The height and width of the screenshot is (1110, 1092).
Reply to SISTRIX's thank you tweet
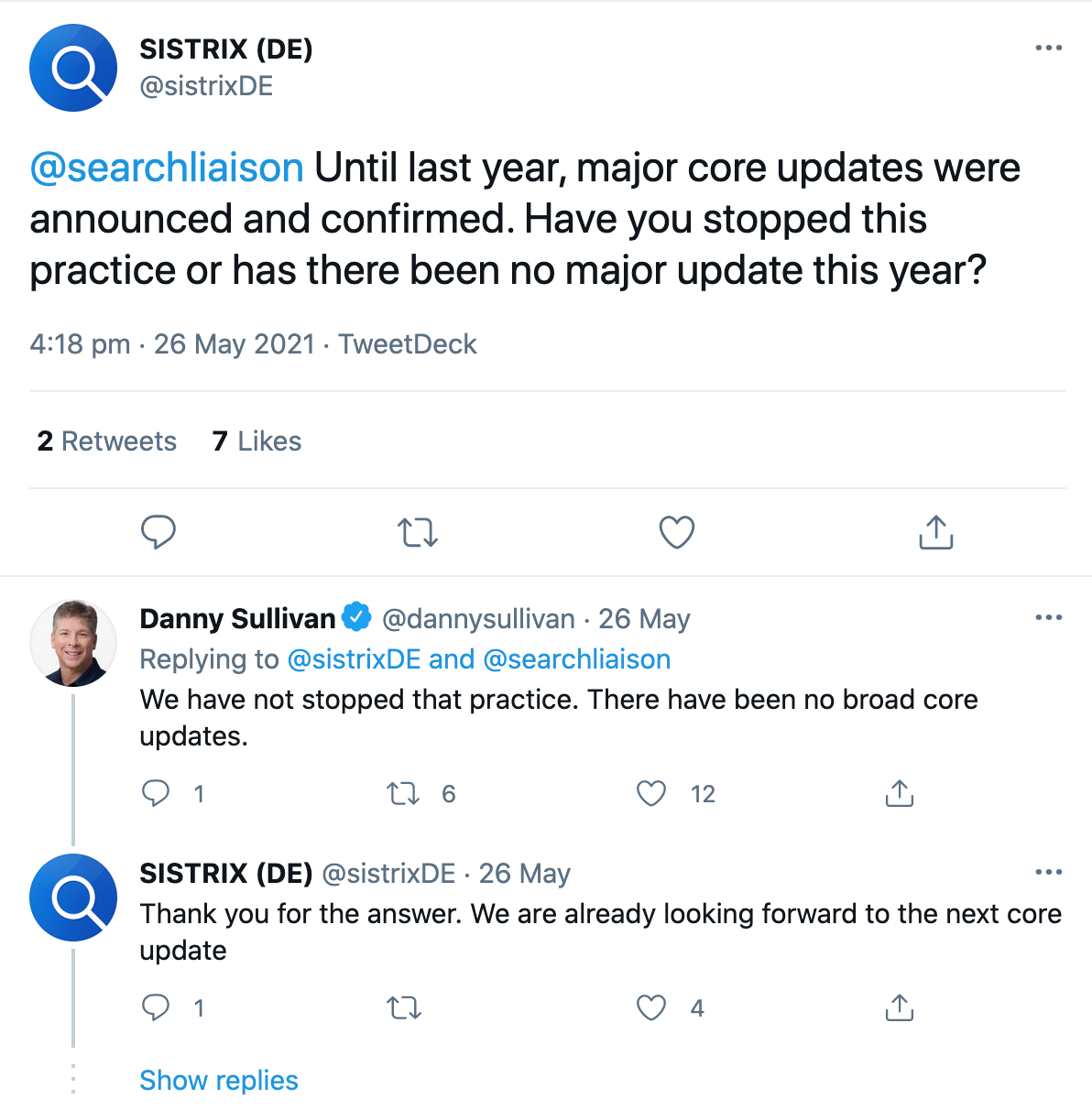point(156,1007)
